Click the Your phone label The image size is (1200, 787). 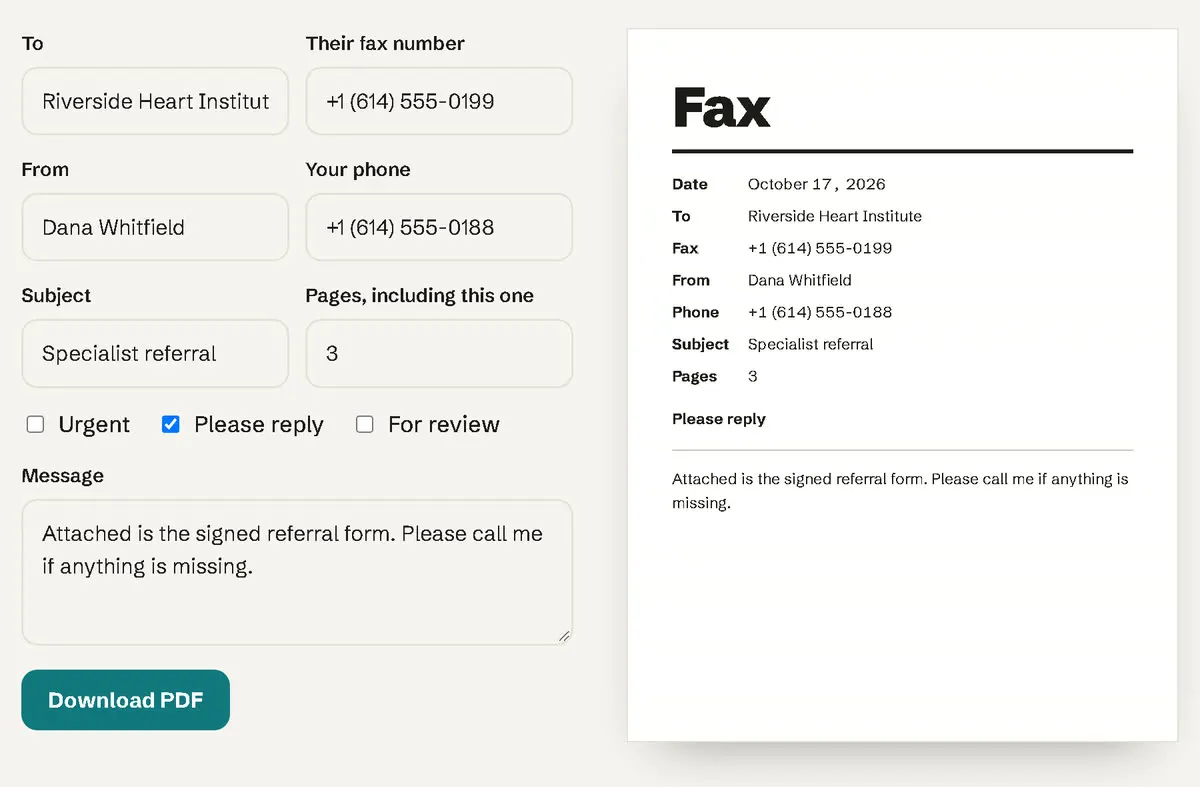click(x=358, y=170)
